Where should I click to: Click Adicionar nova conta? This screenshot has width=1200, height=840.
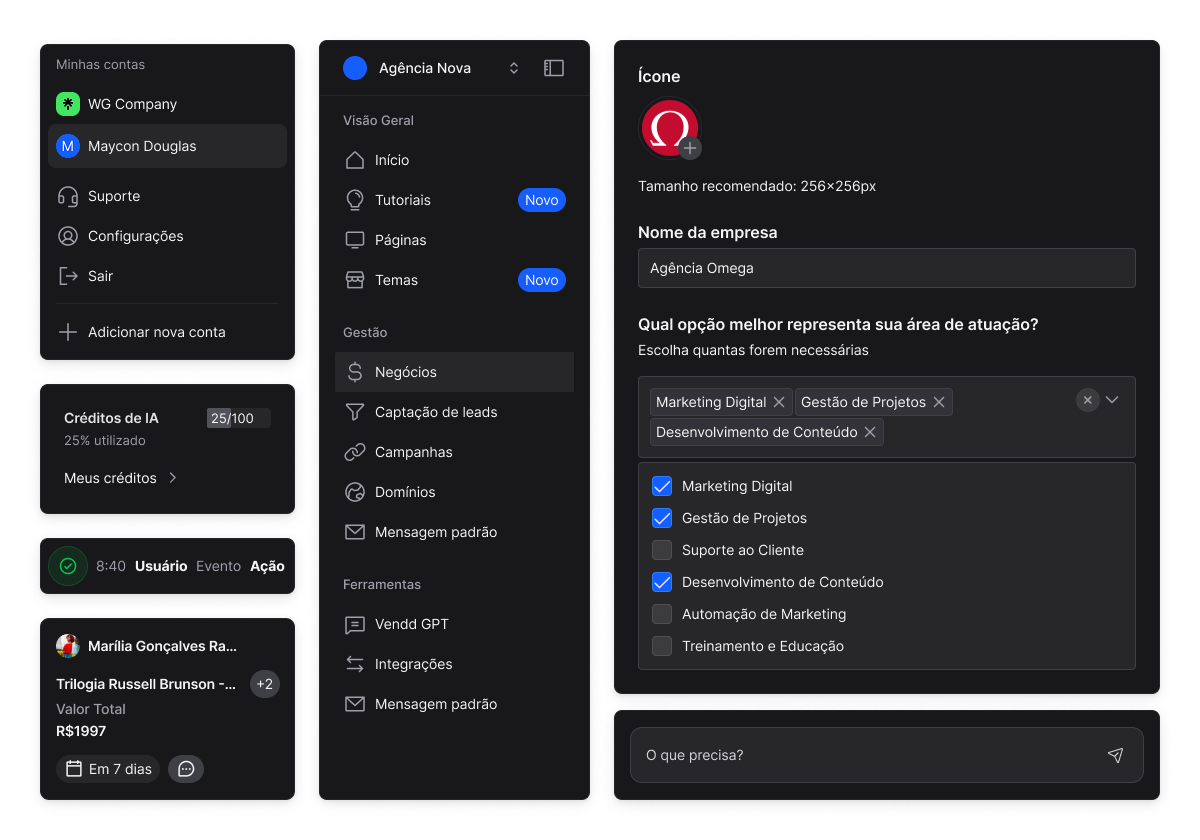pos(156,332)
